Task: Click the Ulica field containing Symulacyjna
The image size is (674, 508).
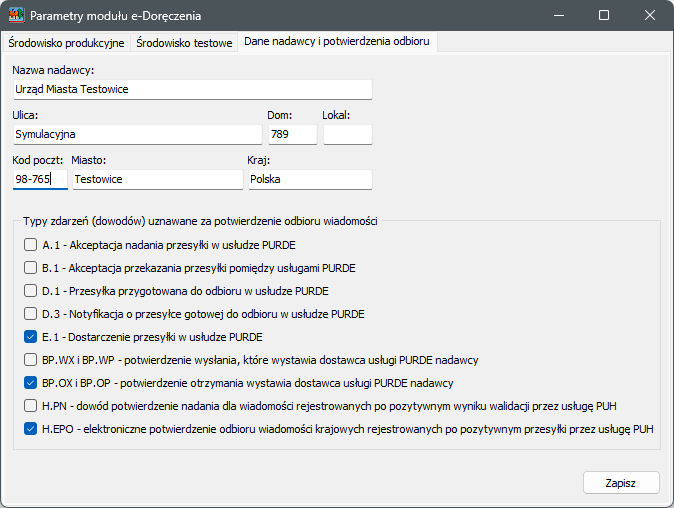Action: click(x=136, y=134)
